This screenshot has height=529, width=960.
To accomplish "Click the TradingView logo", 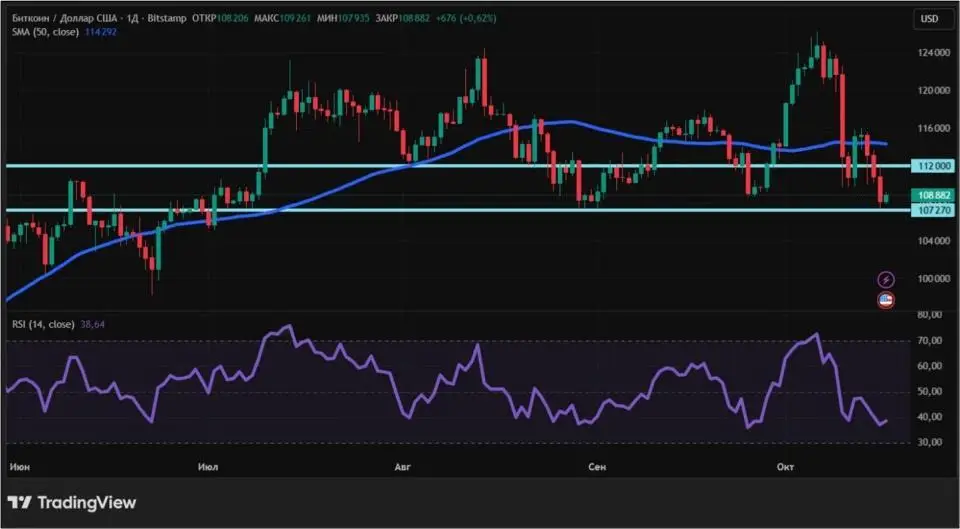I will 71,503.
